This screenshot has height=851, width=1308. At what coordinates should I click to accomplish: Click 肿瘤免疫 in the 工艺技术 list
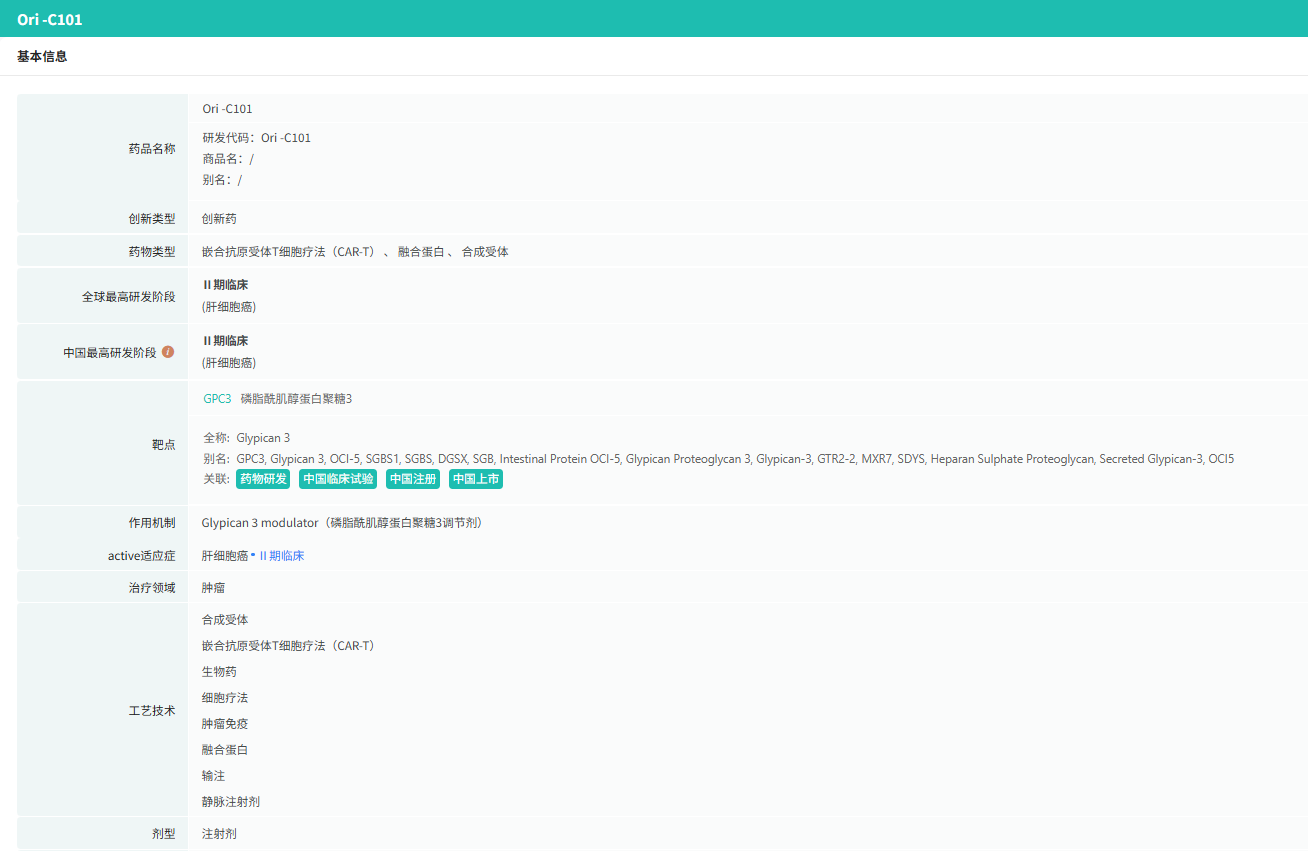tap(225, 724)
